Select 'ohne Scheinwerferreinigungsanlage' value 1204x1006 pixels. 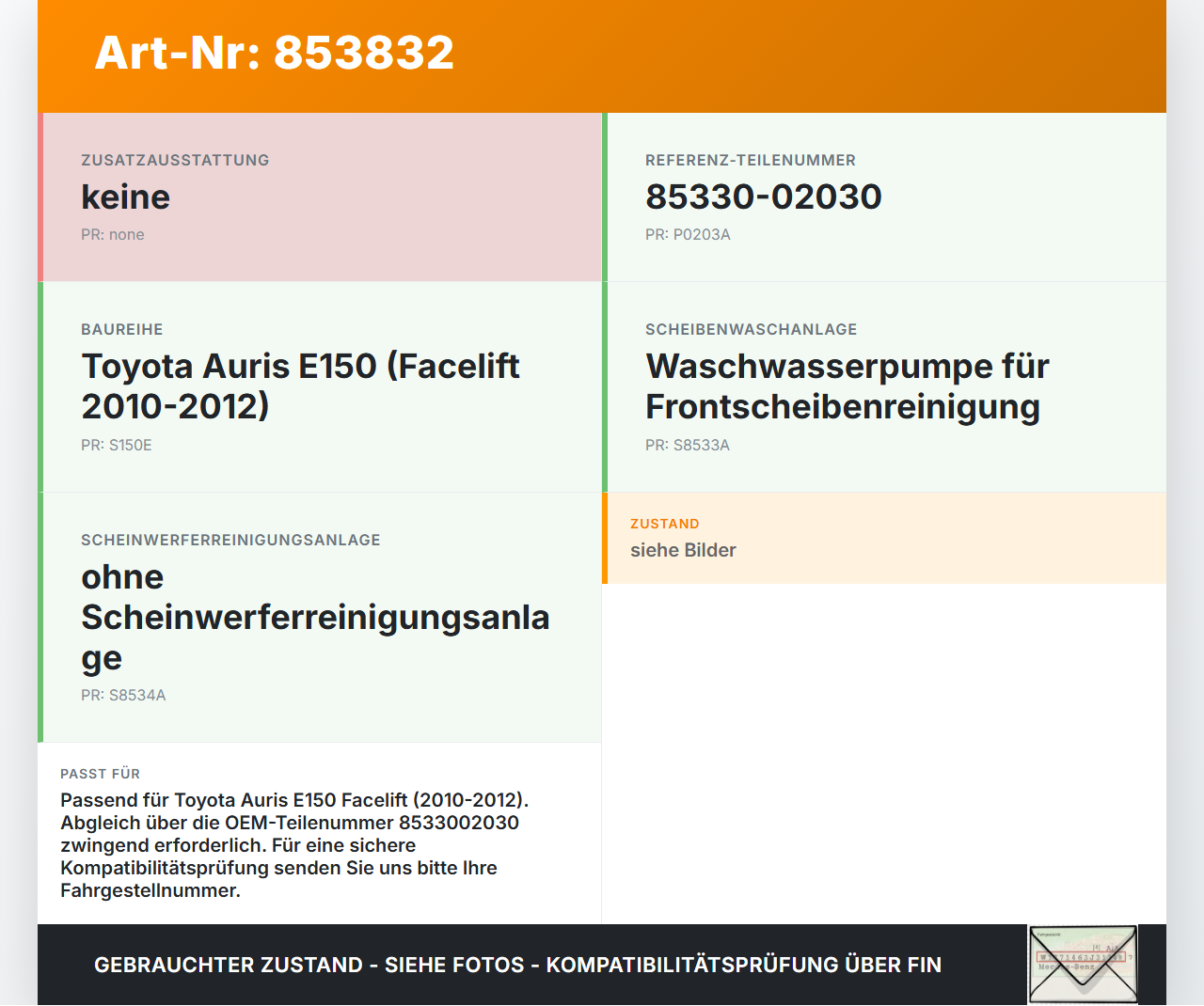point(315,617)
